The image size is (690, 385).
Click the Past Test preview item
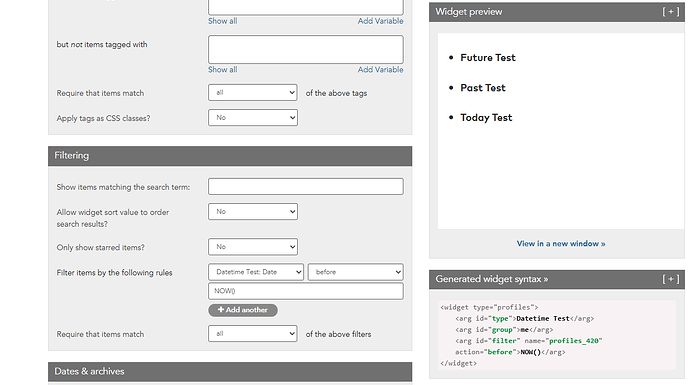point(483,88)
